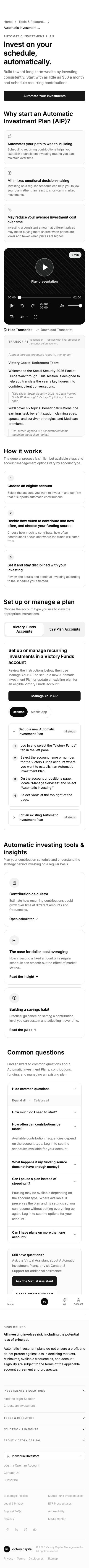Play the presentation video with the large play button
The height and width of the screenshot is (1568, 89).
(44, 267)
